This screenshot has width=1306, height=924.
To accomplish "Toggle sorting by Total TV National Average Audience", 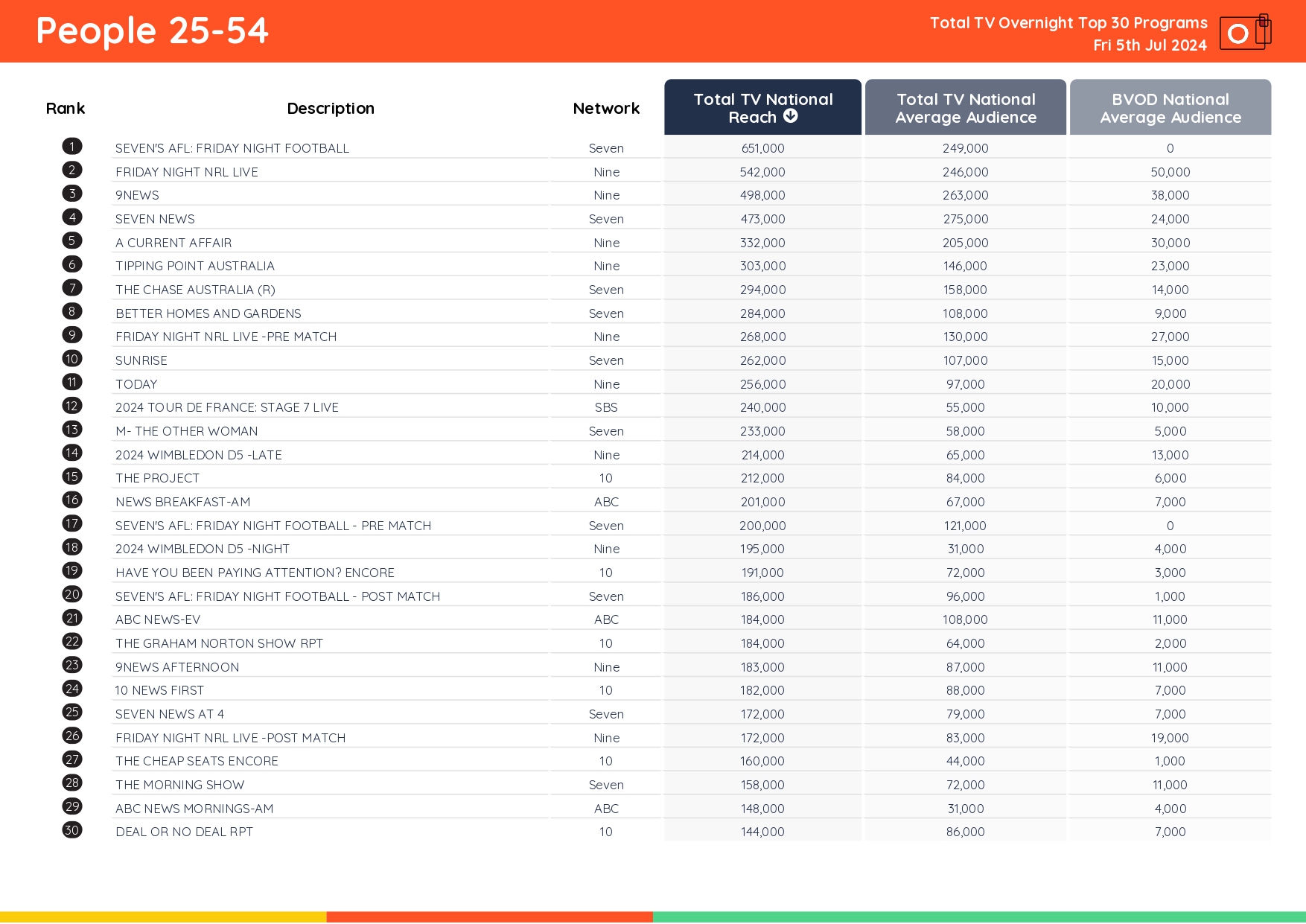I will click(x=965, y=107).
